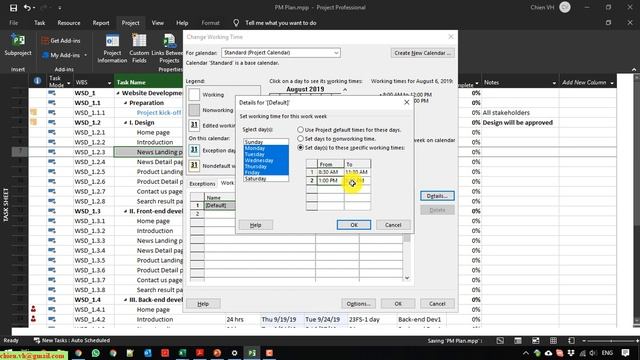Viewport: 640px width, 360px height.
Task: Click the lightbulb Tell me icon
Action: click(236, 23)
